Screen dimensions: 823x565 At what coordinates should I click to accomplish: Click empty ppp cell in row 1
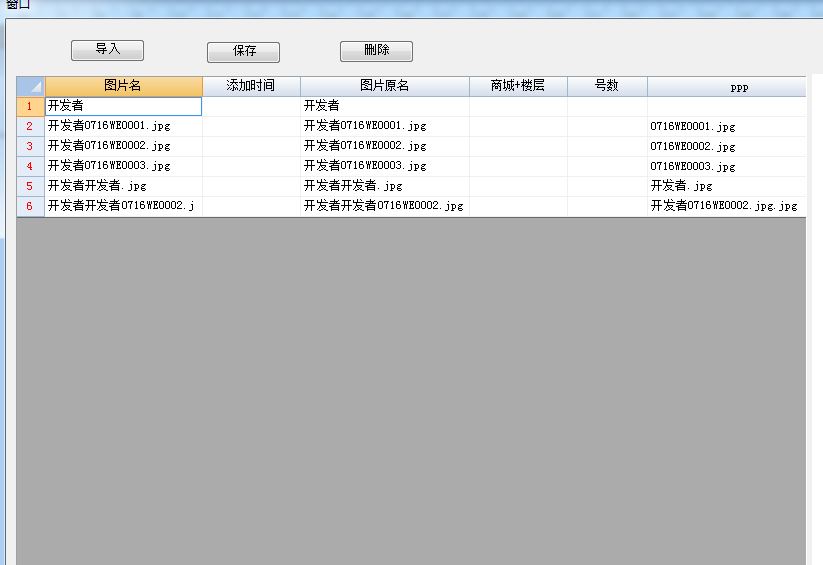(x=726, y=106)
